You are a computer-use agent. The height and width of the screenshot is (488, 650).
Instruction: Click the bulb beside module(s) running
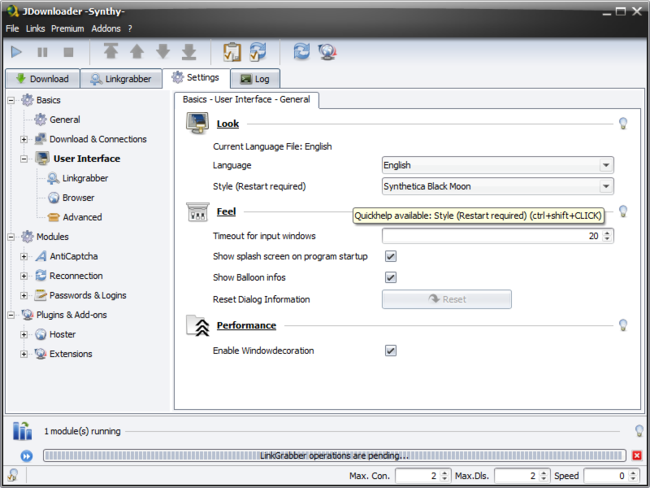639,431
